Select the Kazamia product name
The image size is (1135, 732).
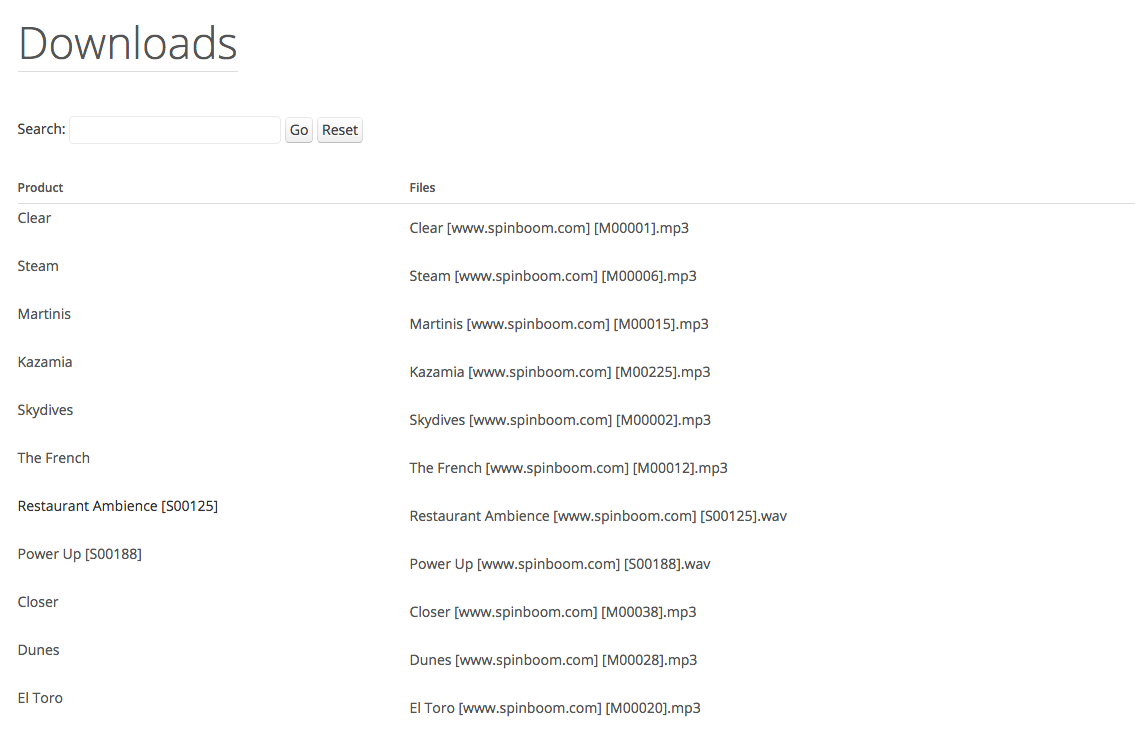45,362
